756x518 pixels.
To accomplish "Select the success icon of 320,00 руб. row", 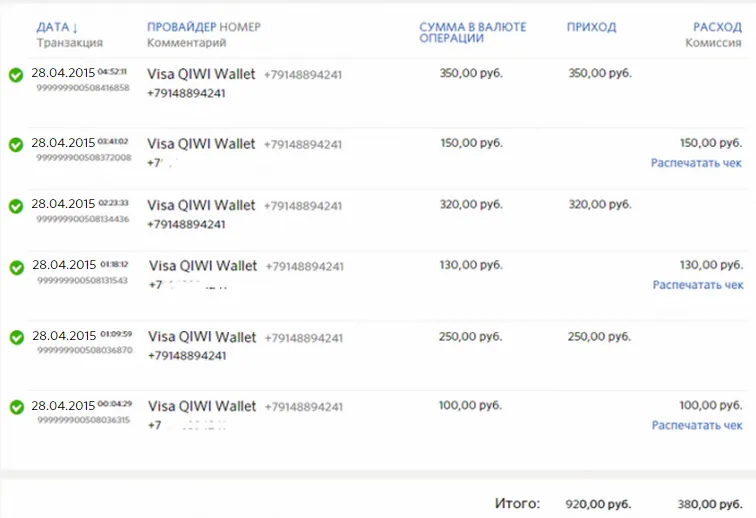I will [16, 206].
